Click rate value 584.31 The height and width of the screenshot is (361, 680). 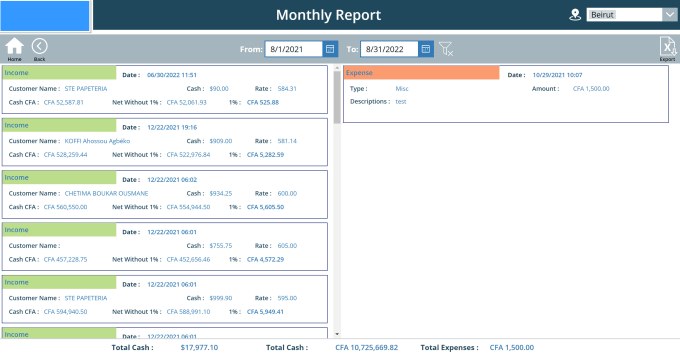(287, 89)
